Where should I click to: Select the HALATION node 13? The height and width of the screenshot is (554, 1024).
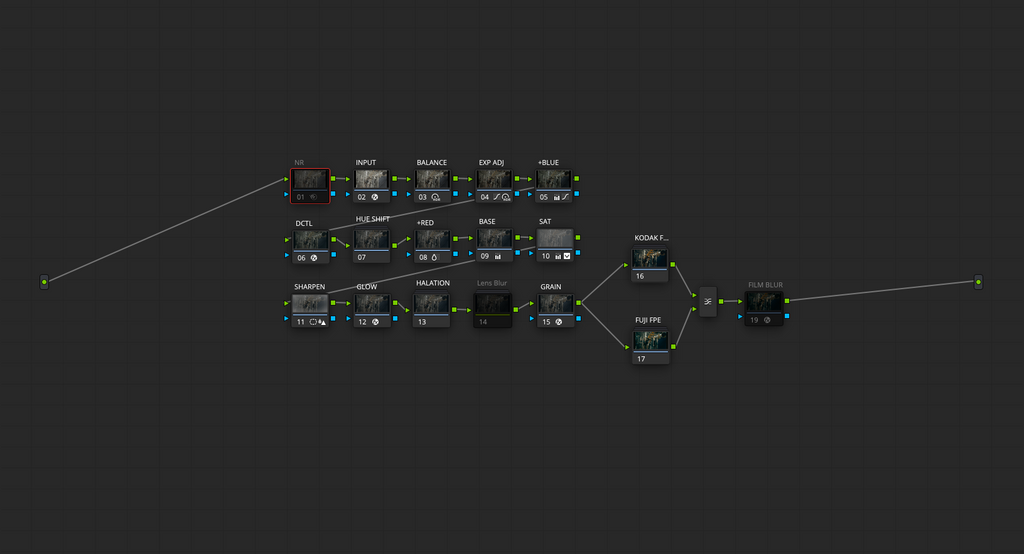(431, 310)
